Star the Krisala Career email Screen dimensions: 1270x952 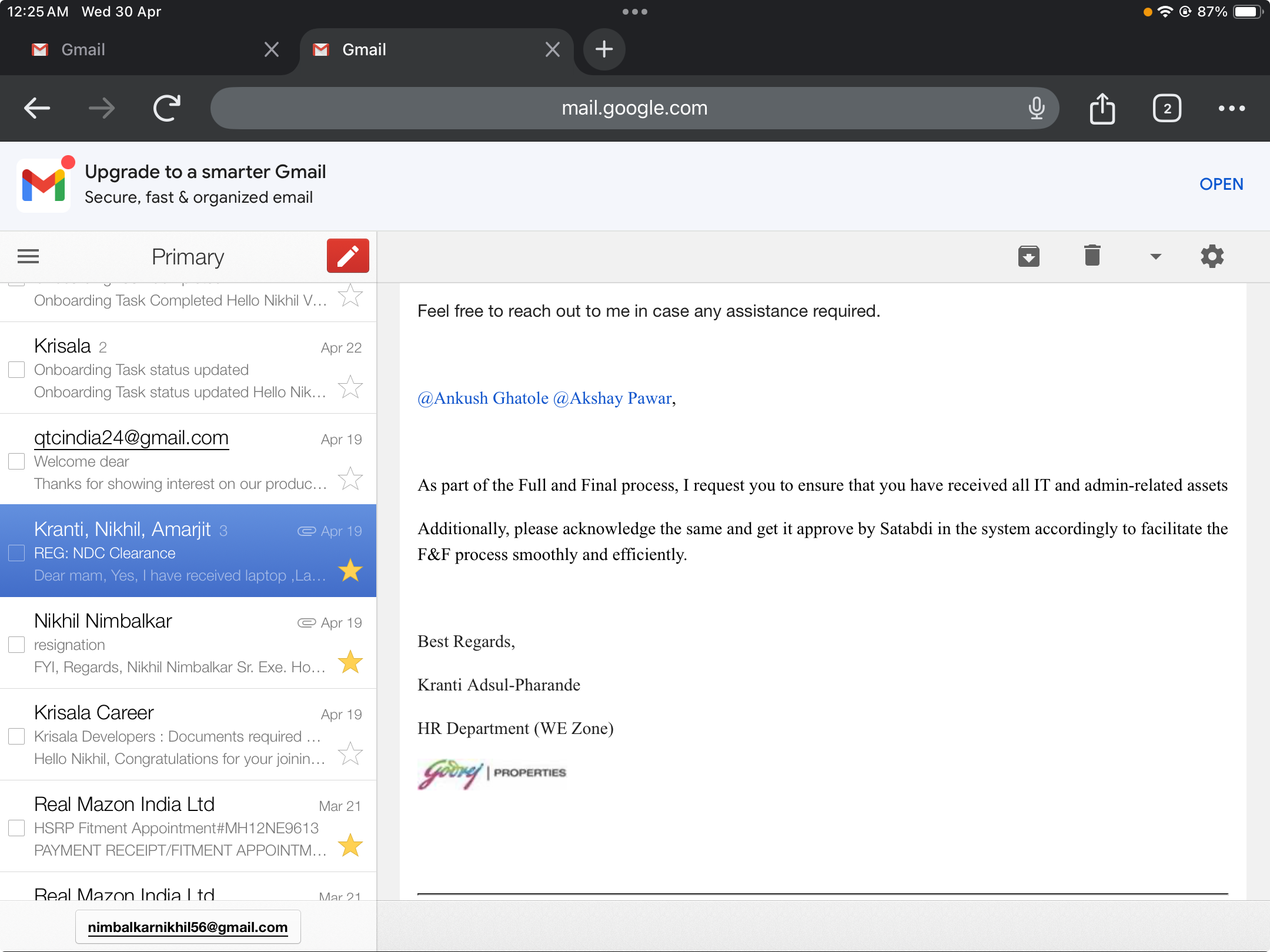point(350,753)
